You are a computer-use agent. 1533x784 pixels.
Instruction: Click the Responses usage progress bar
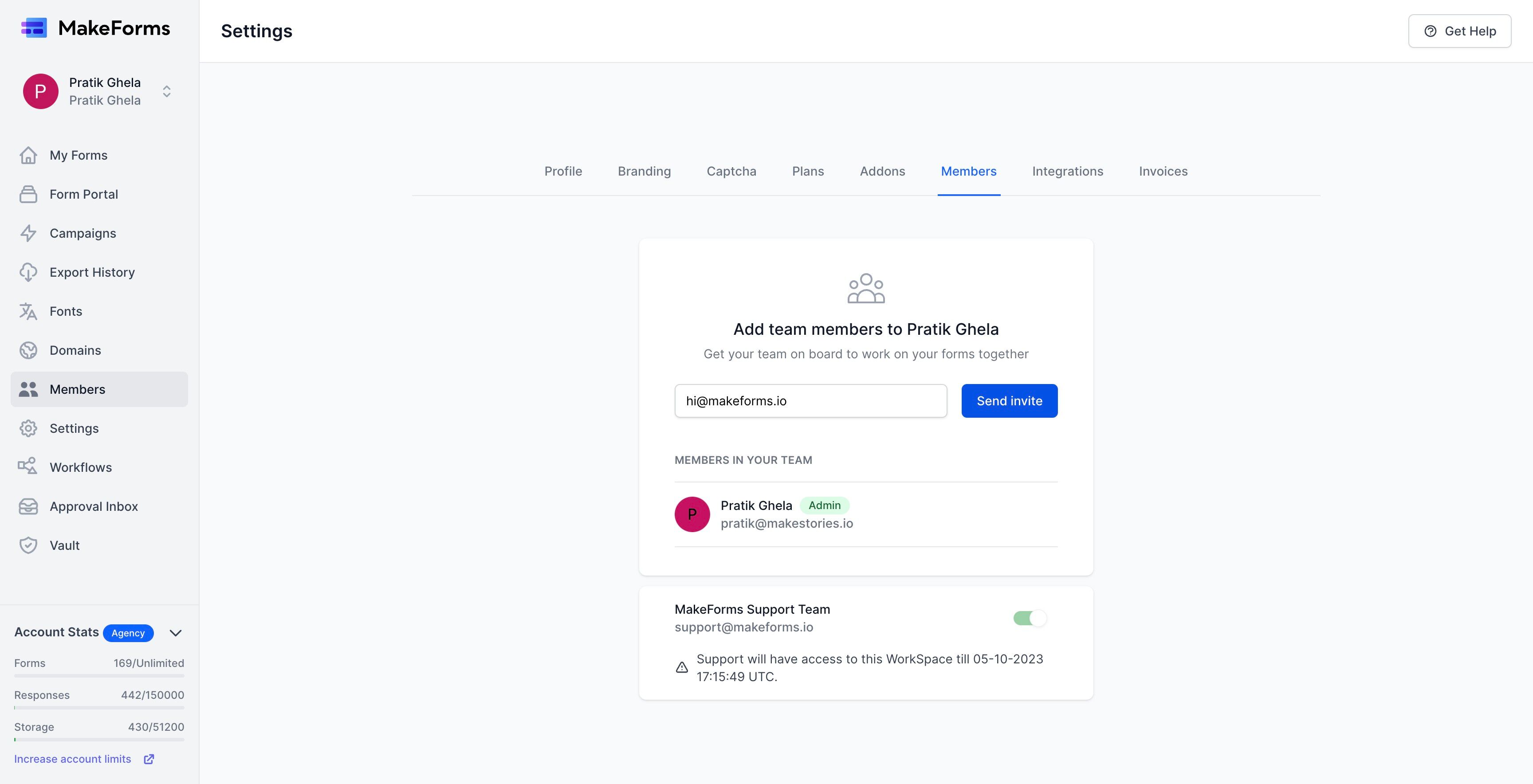coord(99,708)
